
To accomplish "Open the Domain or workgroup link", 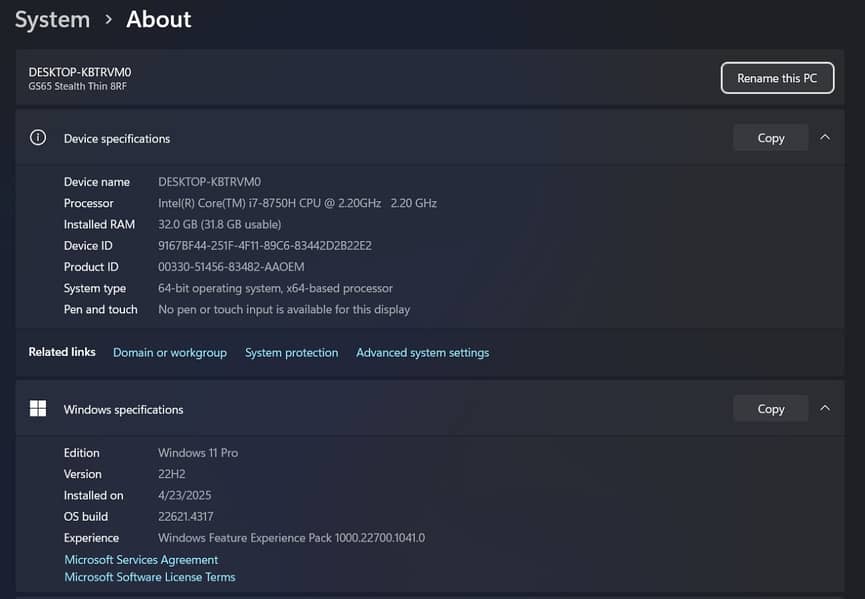I will coord(170,352).
